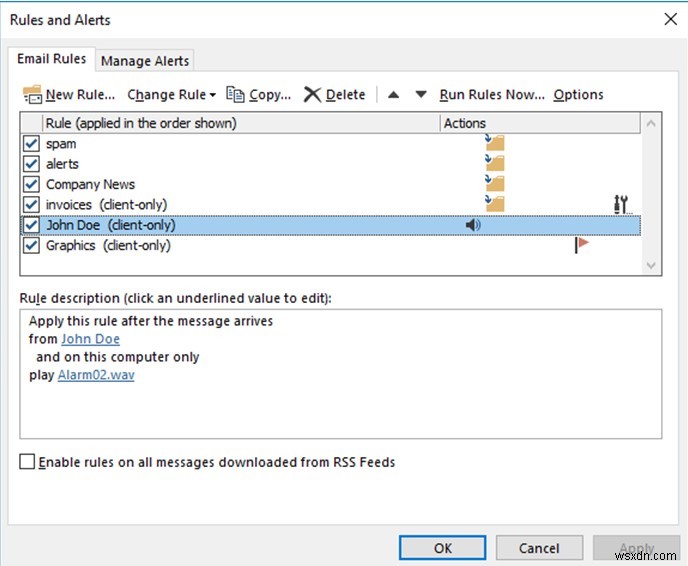
Task: Click move-to-folder icon in spam row
Action: [495, 143]
